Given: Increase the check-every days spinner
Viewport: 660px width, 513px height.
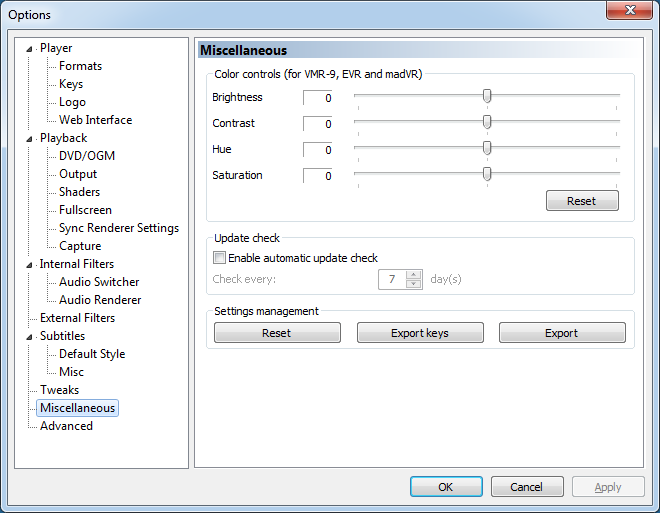Looking at the screenshot, I should [x=413, y=275].
